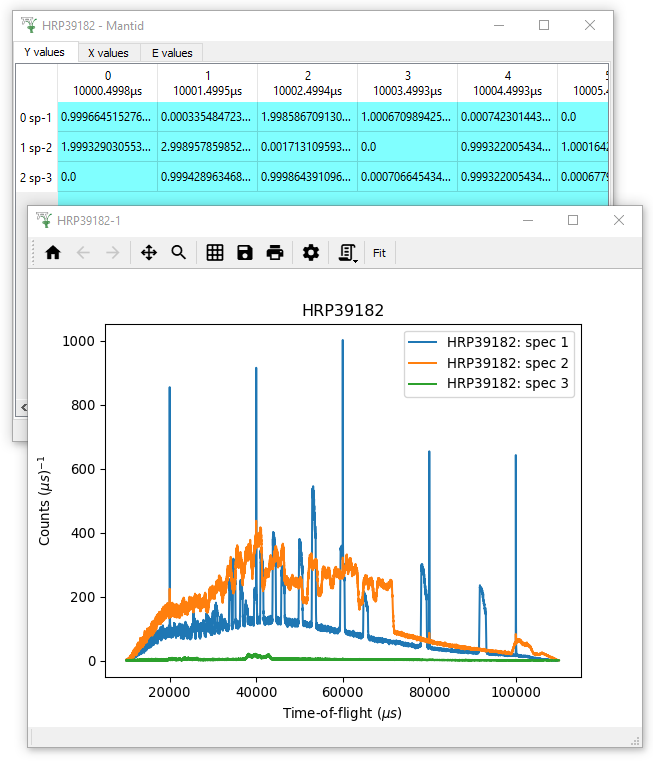Image resolution: width=653 pixels, height=761 pixels.
Task: Click the table's horizontal scrollbar left arrow
Action: (x=21, y=407)
